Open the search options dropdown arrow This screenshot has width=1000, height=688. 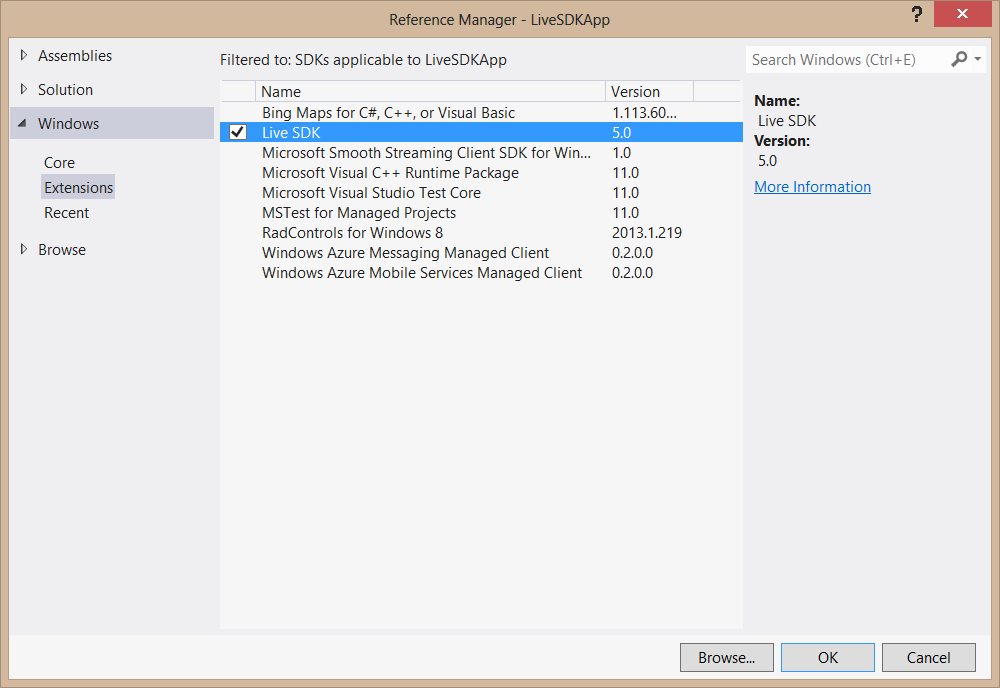point(977,60)
